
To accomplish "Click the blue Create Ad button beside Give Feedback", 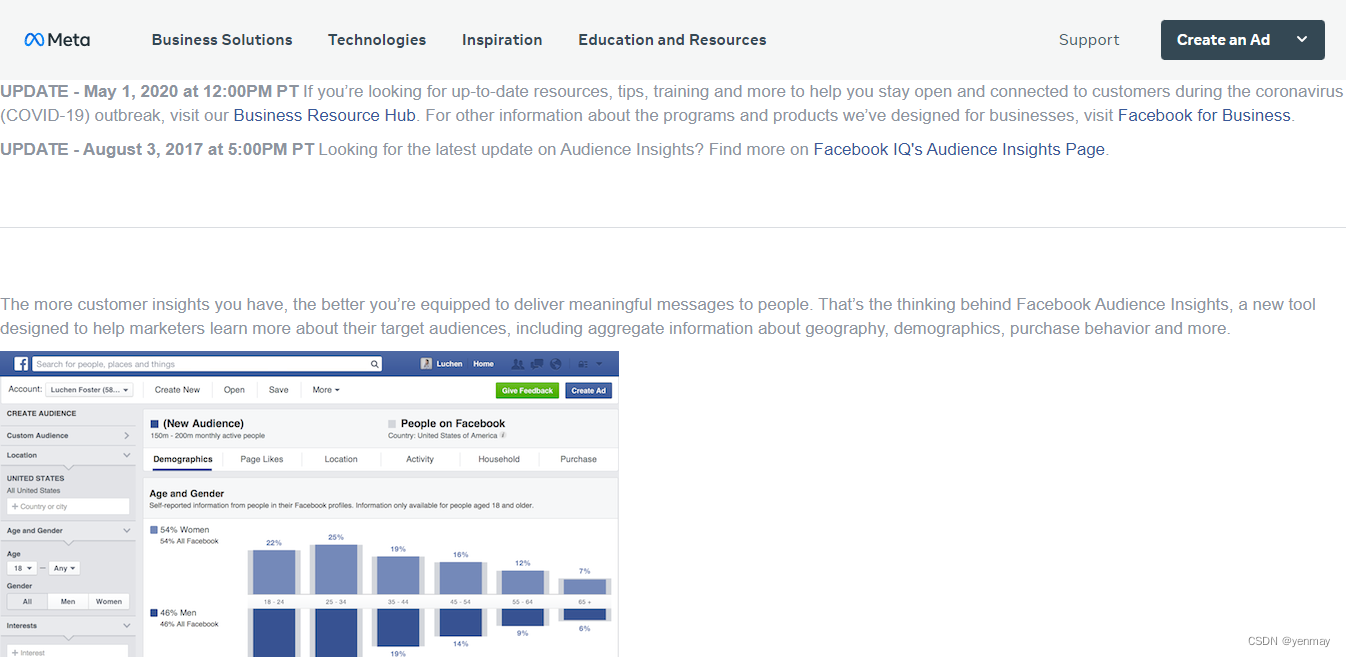I will coord(588,391).
